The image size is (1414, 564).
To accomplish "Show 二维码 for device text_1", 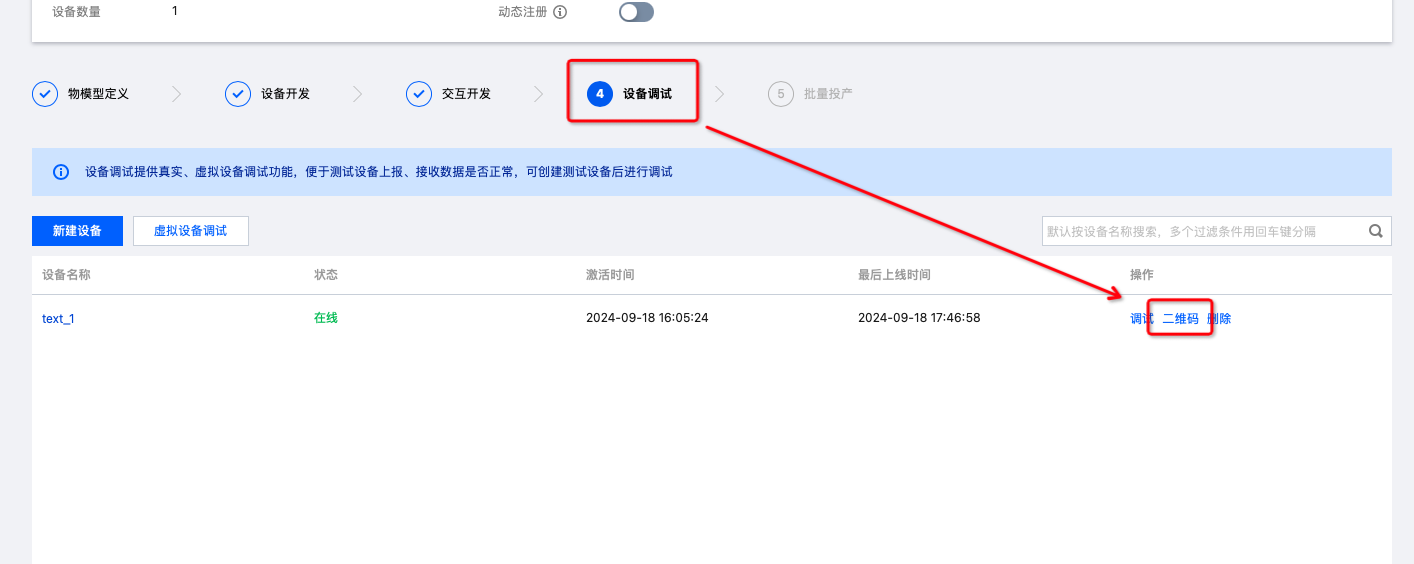I will coord(1180,319).
